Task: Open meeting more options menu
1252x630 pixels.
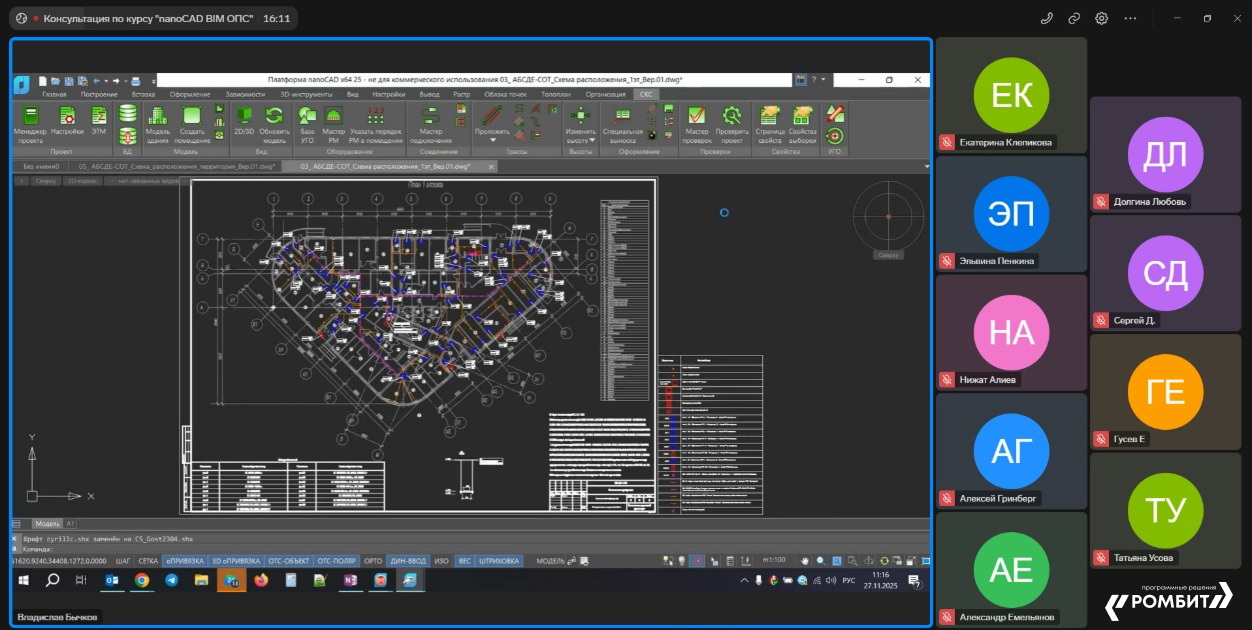Action: tap(1130, 18)
